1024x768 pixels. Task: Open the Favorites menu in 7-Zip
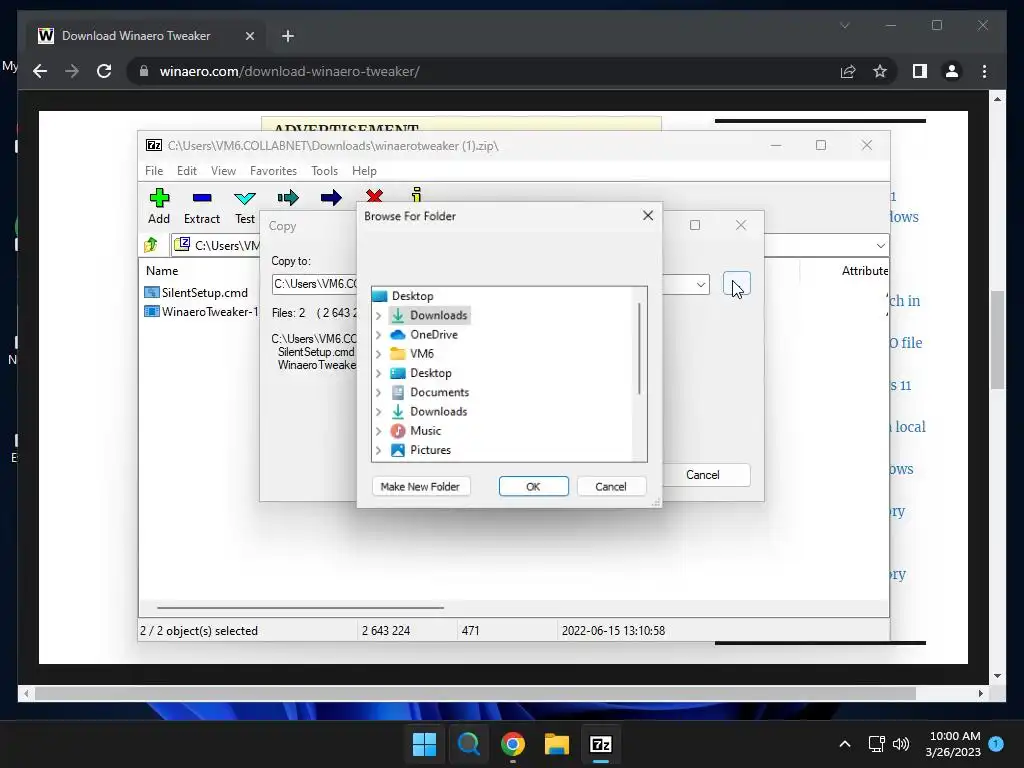tap(273, 170)
